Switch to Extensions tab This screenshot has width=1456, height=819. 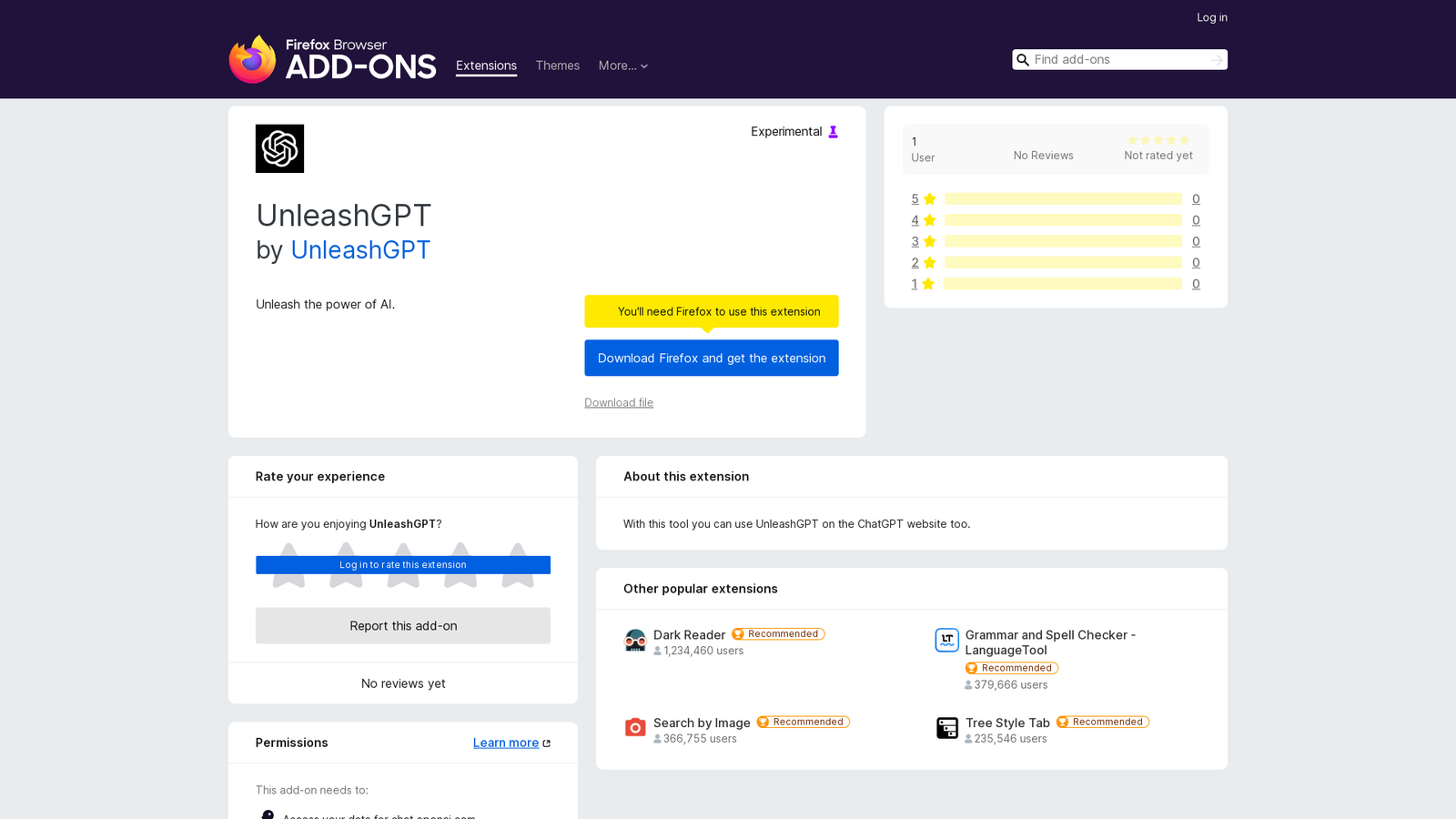pos(486,66)
